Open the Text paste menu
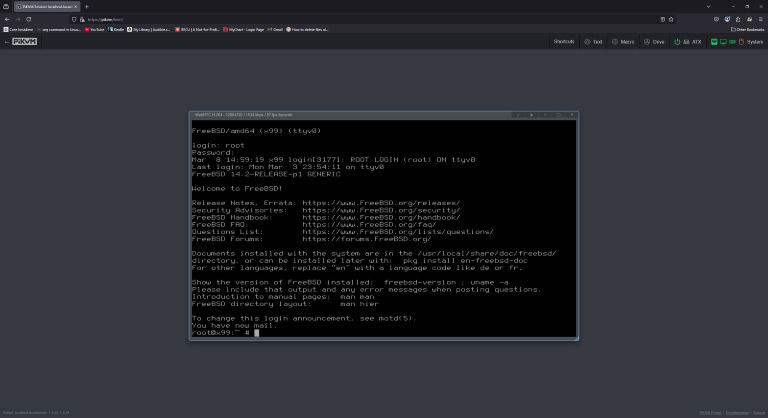 tap(593, 42)
